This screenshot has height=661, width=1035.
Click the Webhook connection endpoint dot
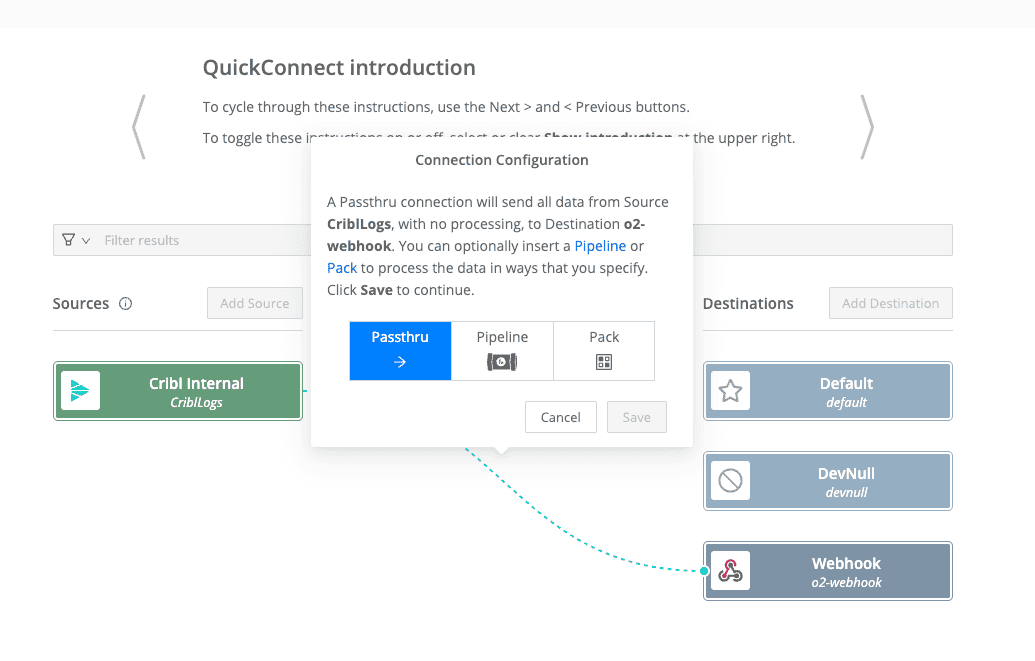click(704, 571)
